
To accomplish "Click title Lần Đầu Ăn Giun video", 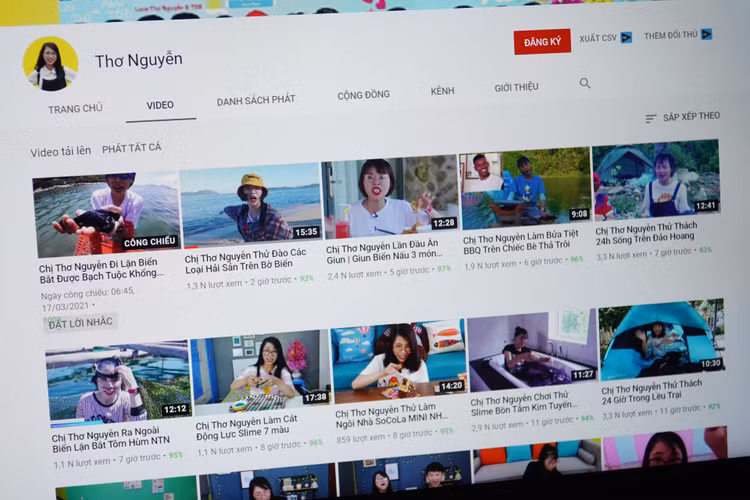I will 384,251.
